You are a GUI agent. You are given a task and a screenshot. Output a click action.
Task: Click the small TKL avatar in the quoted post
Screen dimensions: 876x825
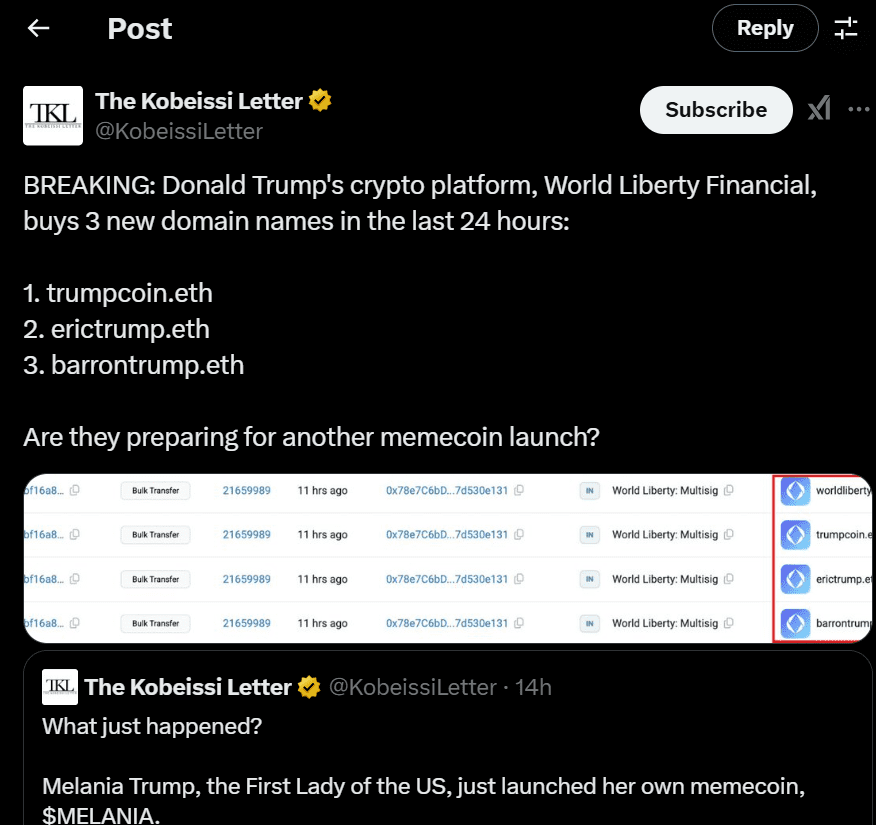coord(59,686)
